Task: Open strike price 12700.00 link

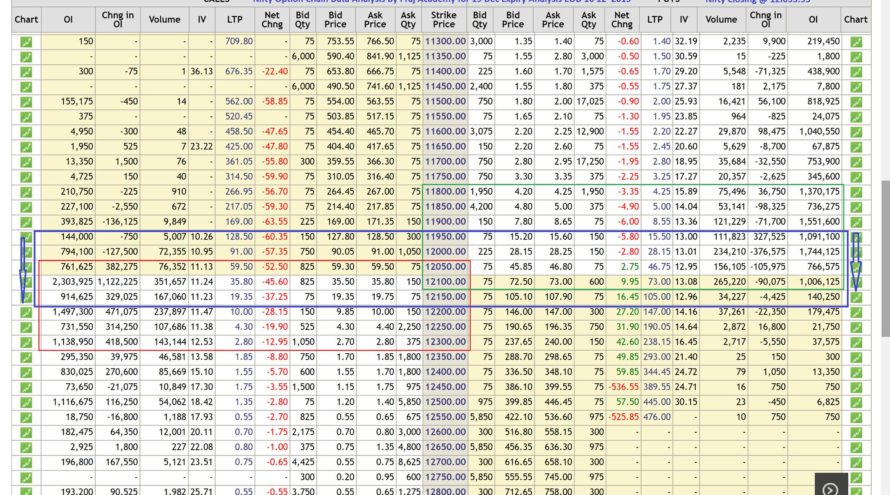Action: (445, 463)
